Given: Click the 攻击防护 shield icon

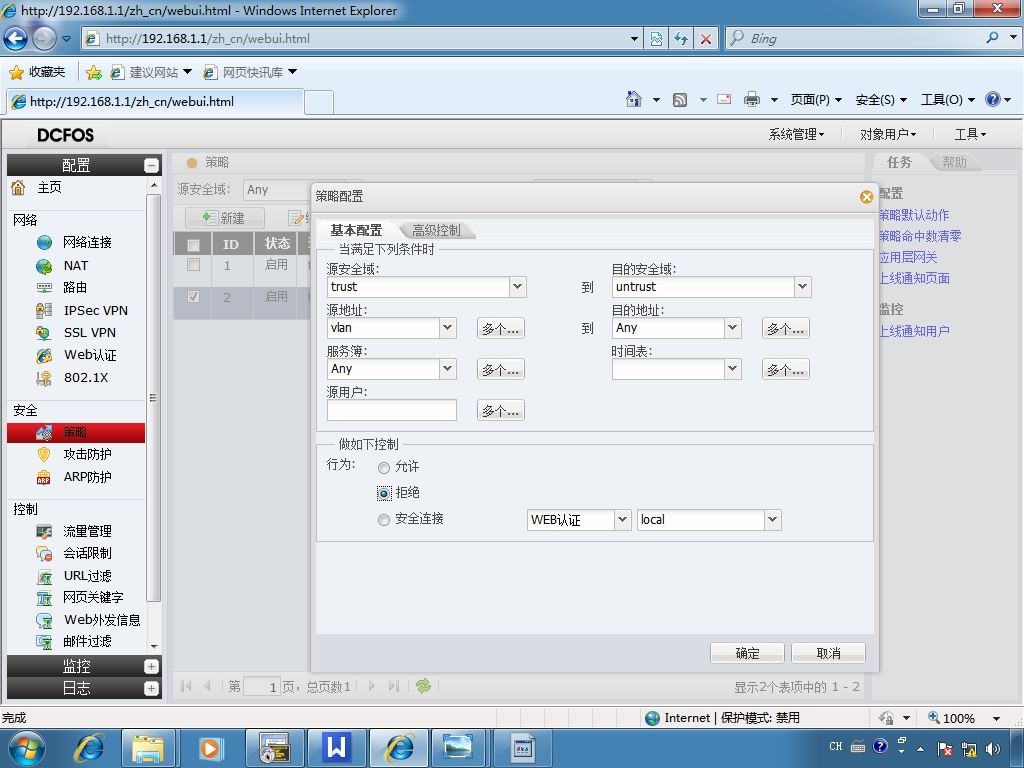Looking at the screenshot, I should (x=44, y=455).
